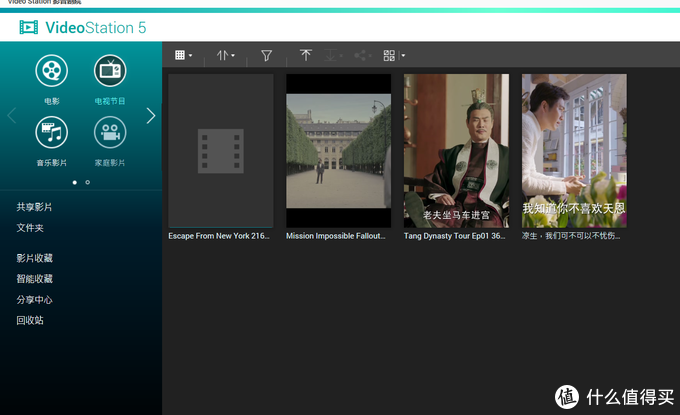Switch to first category page dot
This screenshot has width=680, height=415.
click(x=75, y=183)
